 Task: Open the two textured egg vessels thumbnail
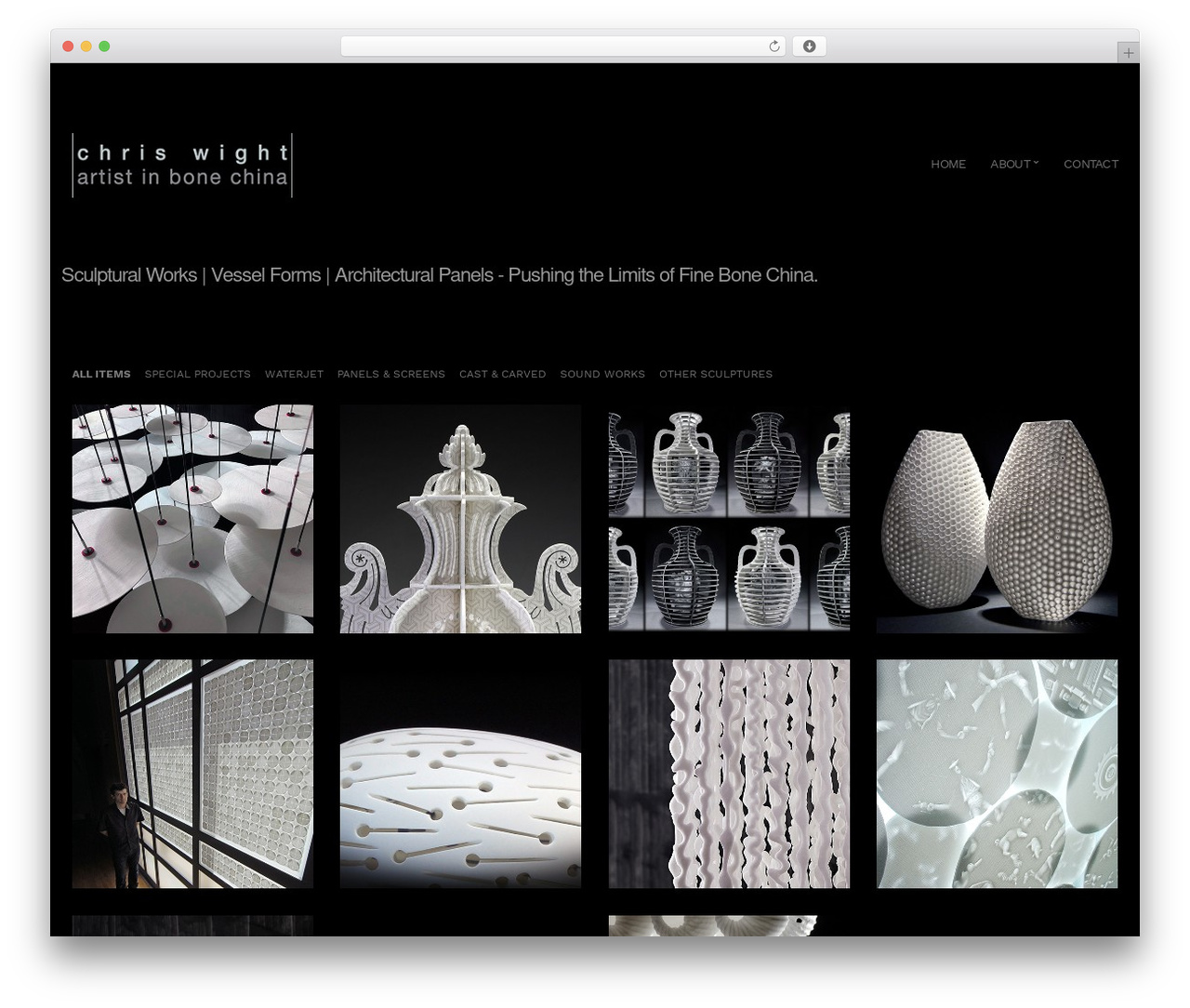(997, 519)
